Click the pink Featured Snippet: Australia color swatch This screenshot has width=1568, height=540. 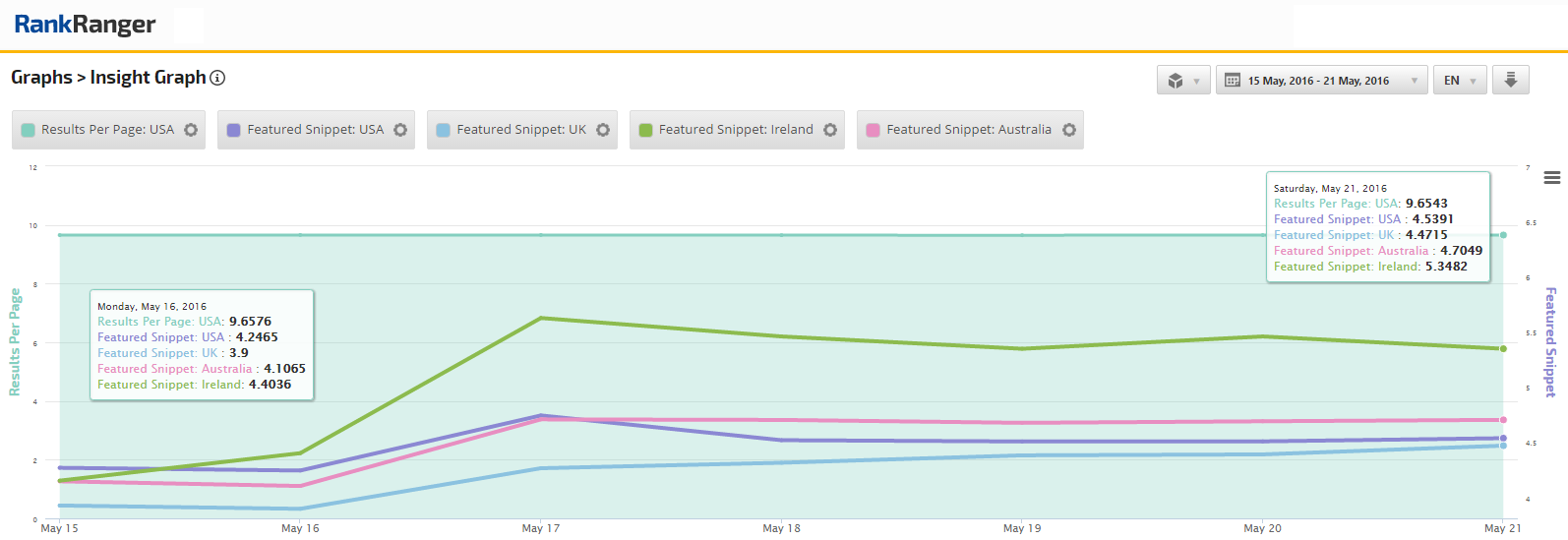[x=874, y=130]
